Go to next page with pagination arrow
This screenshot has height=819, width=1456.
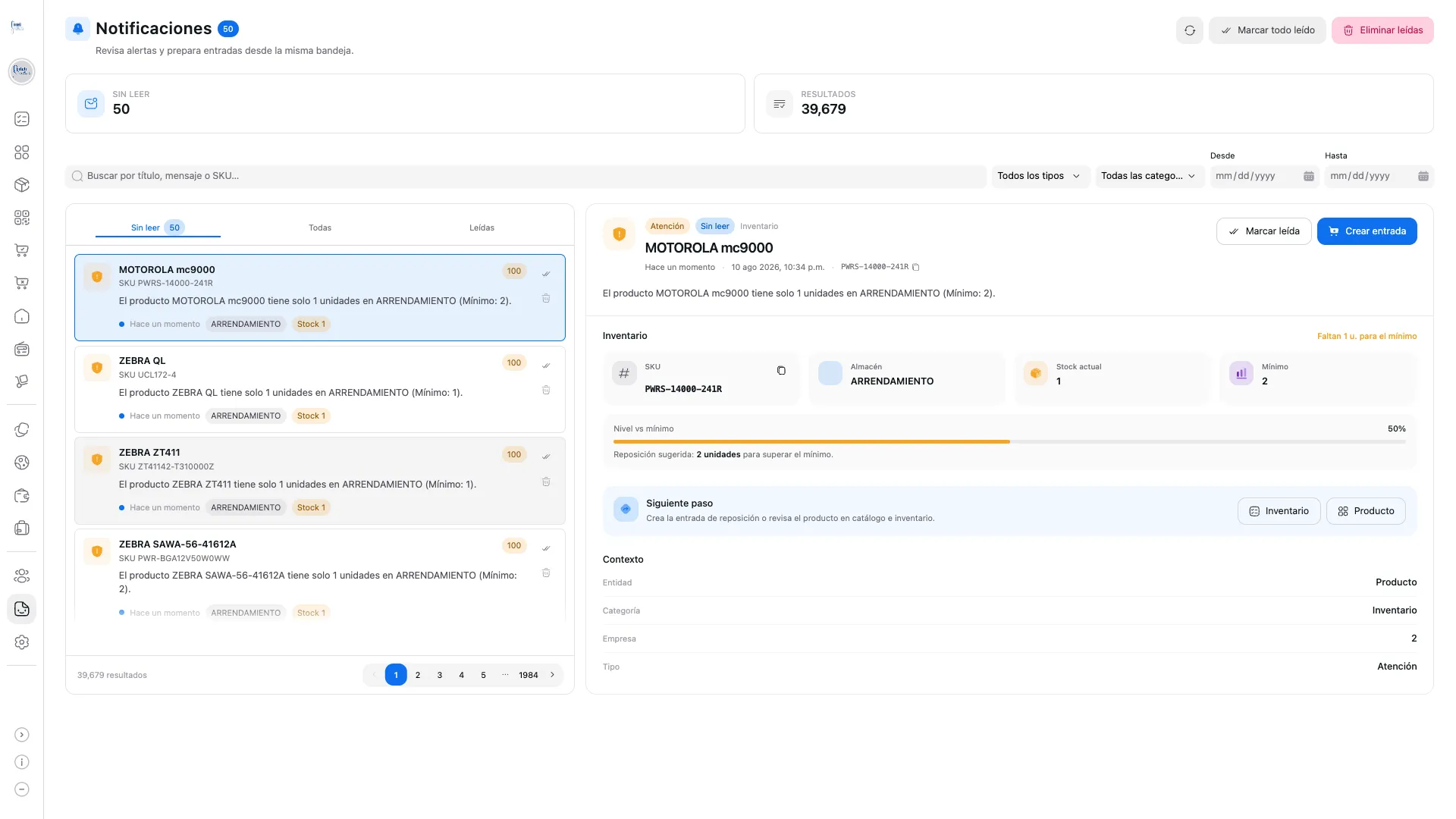click(x=552, y=675)
